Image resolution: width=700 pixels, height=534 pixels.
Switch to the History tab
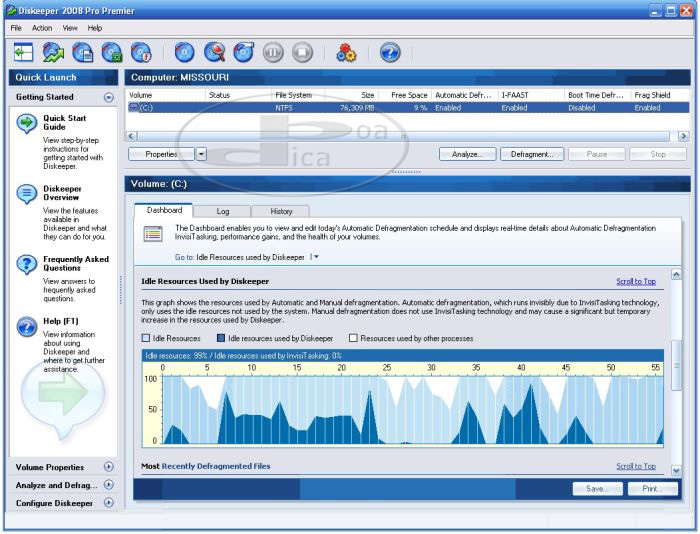pyautogui.click(x=281, y=211)
